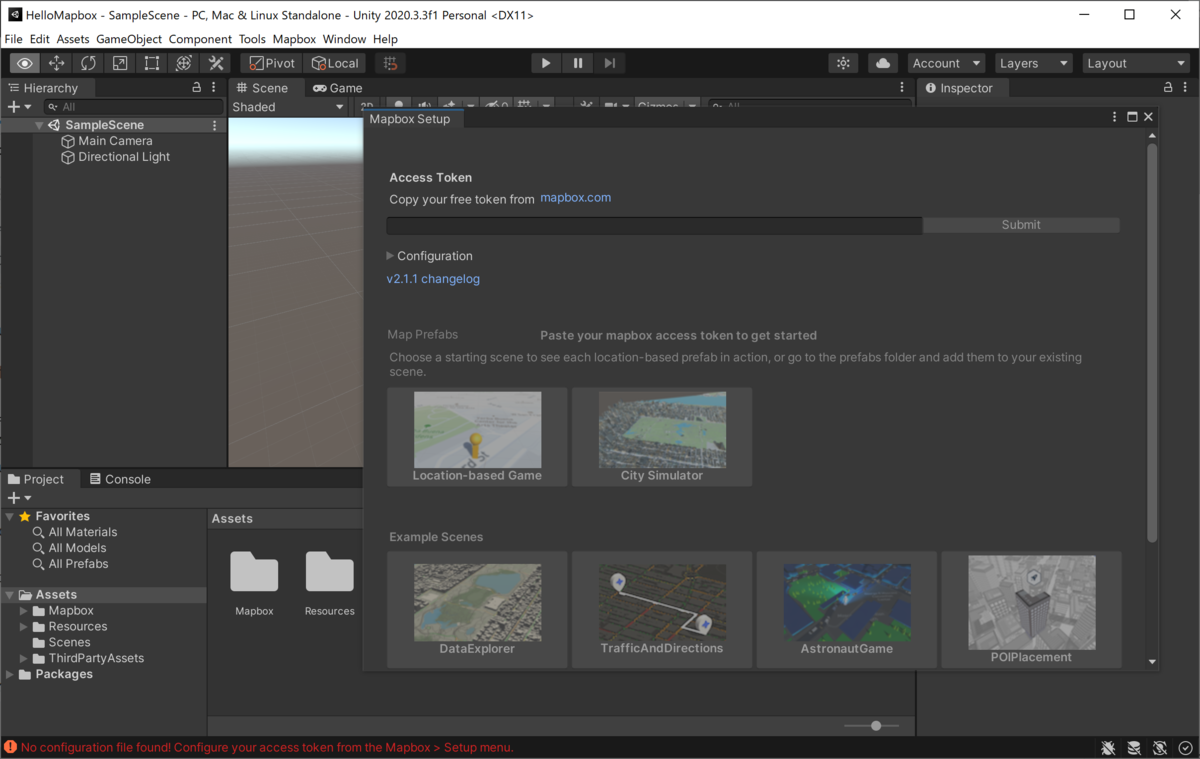Toggle the Hierarchy panel lock icon
Viewport: 1200px width, 759px height.
(x=196, y=88)
